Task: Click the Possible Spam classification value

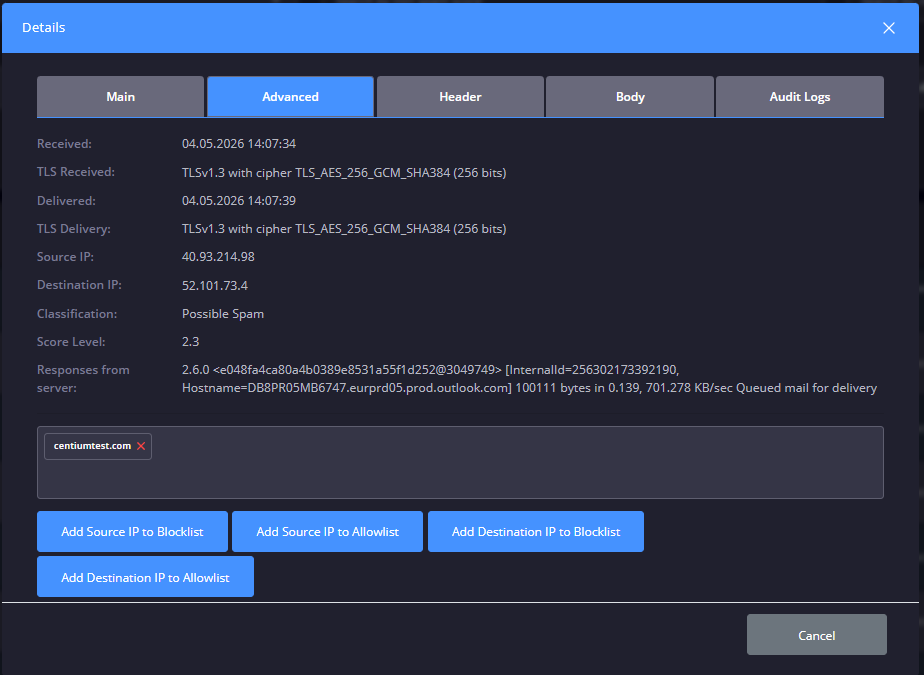Action: click(x=223, y=314)
